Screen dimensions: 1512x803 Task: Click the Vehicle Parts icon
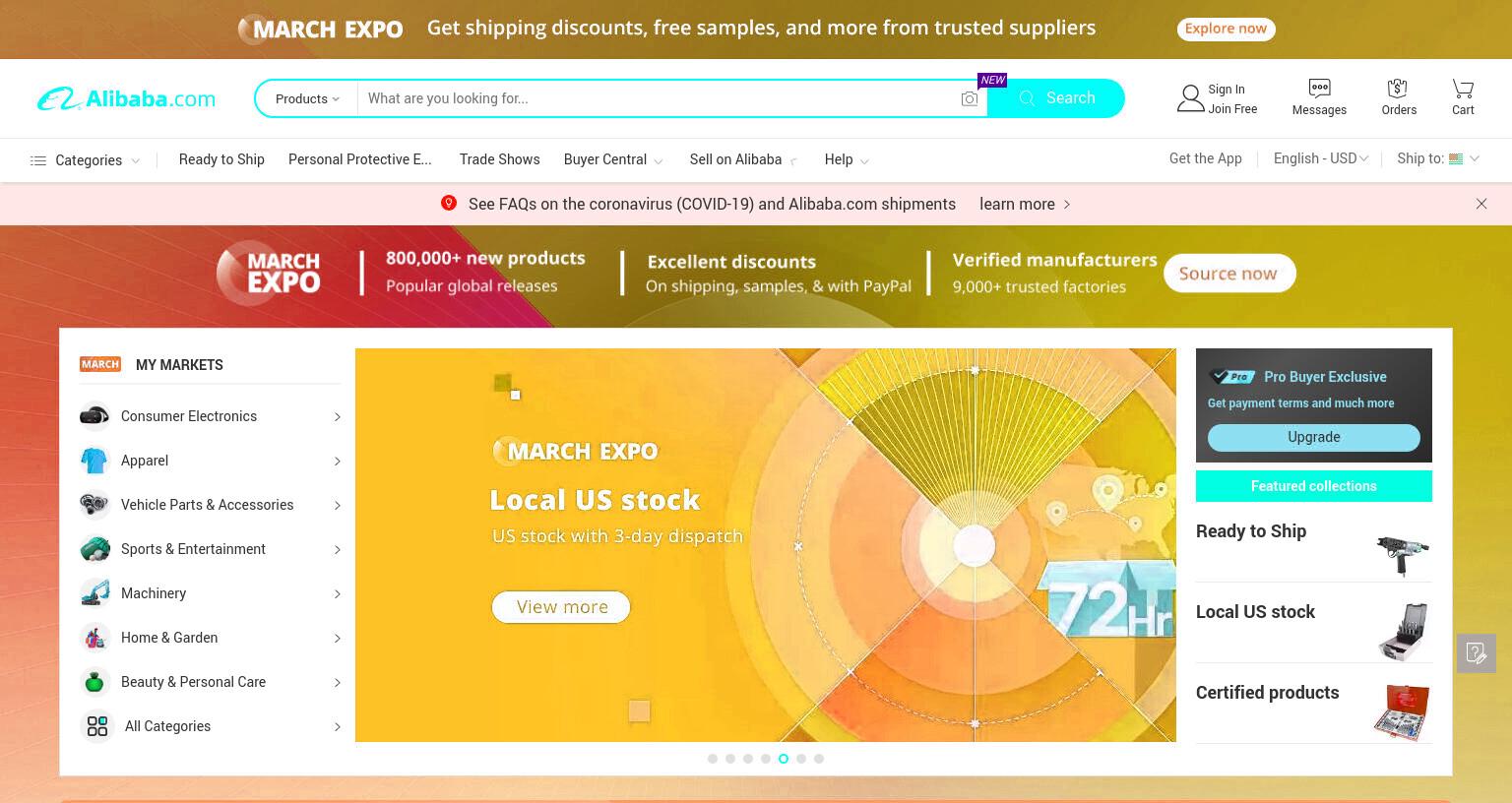point(94,505)
